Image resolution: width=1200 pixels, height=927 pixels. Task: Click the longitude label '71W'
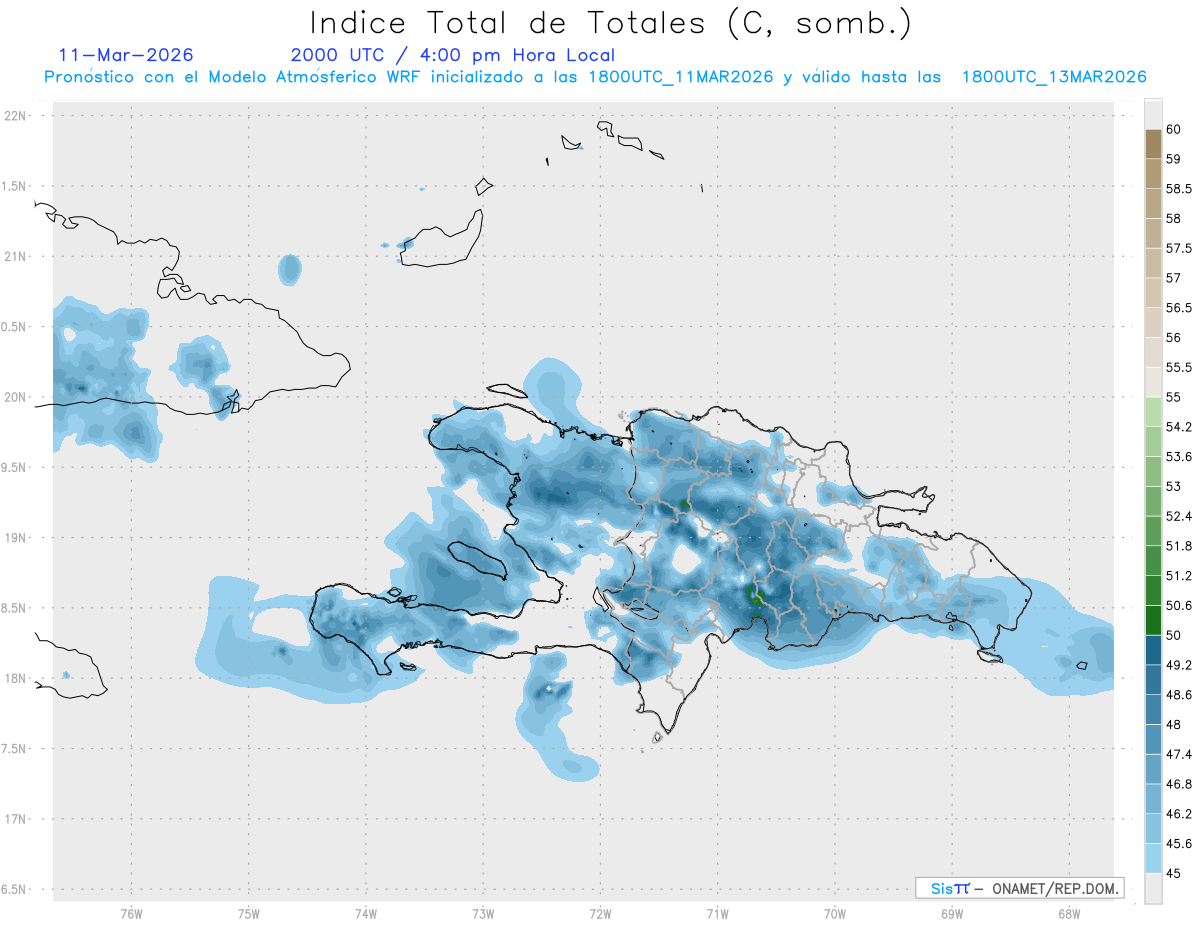tap(717, 913)
